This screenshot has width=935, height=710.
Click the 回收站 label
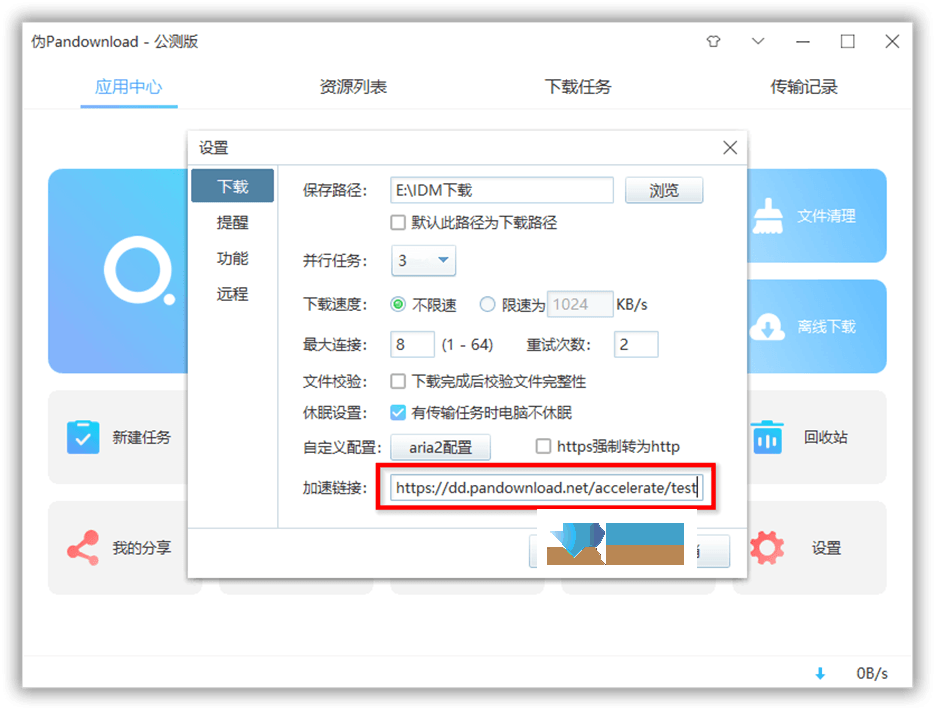826,437
